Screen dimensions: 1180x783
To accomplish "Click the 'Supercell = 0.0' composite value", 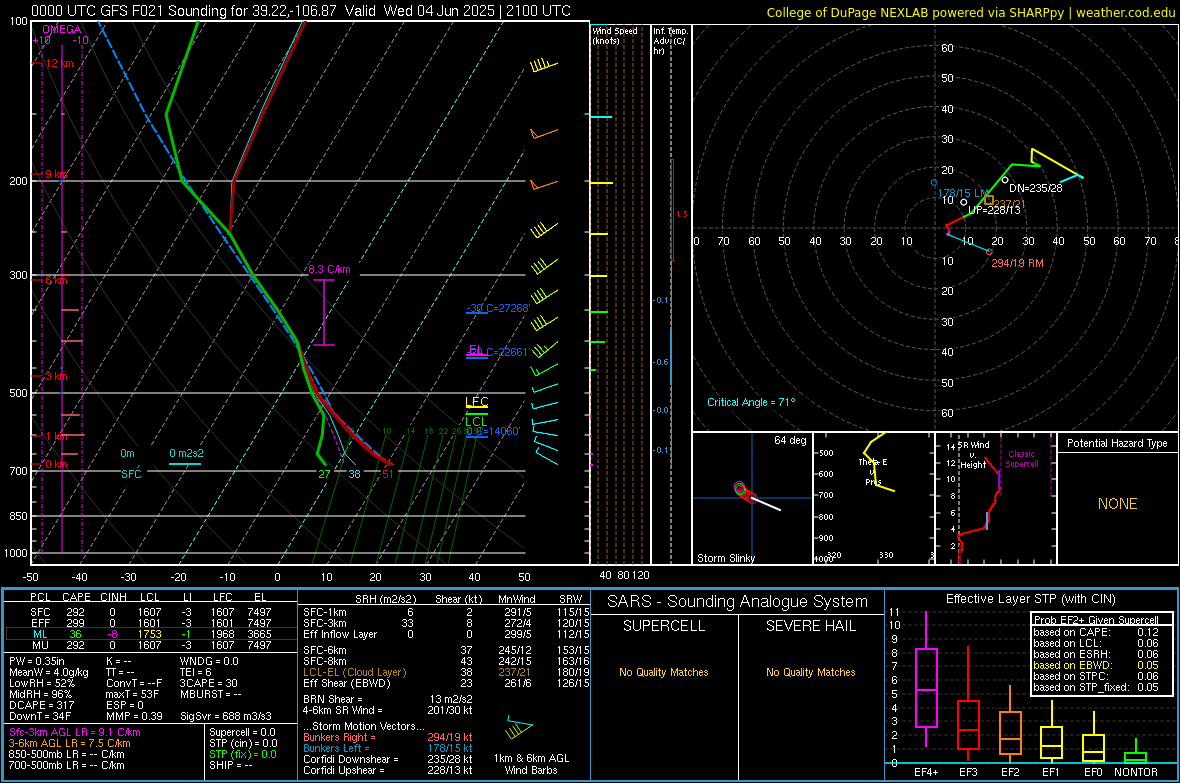I will (242, 733).
